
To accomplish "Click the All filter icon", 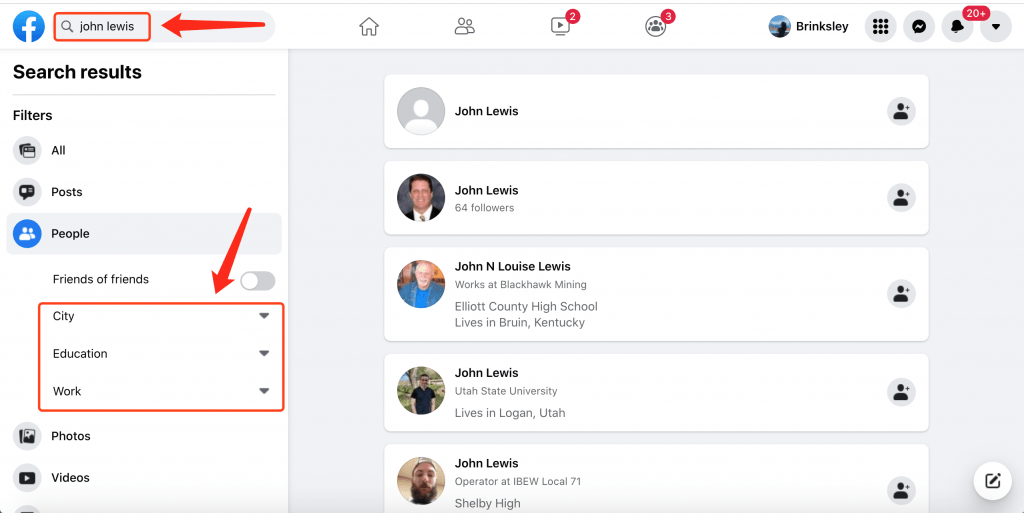I will (x=27, y=150).
